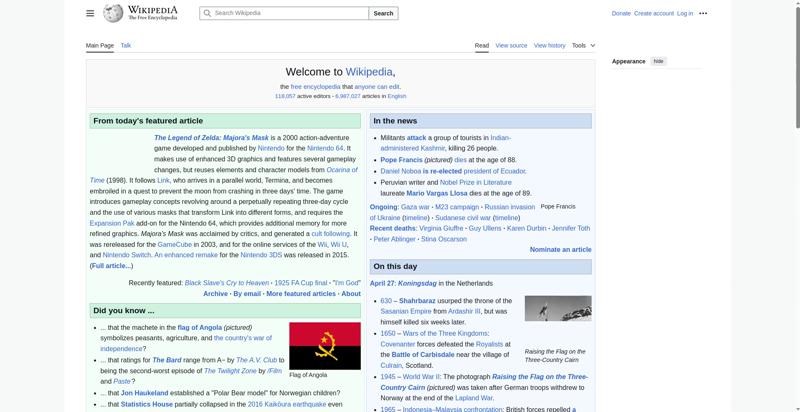Click the Wikipedia globe logo

[x=113, y=13]
